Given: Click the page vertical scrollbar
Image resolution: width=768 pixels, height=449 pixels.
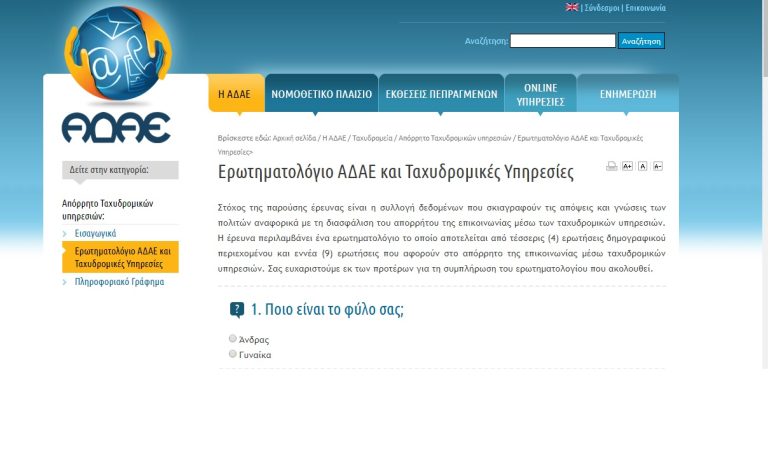Looking at the screenshot, I should [765, 184].
